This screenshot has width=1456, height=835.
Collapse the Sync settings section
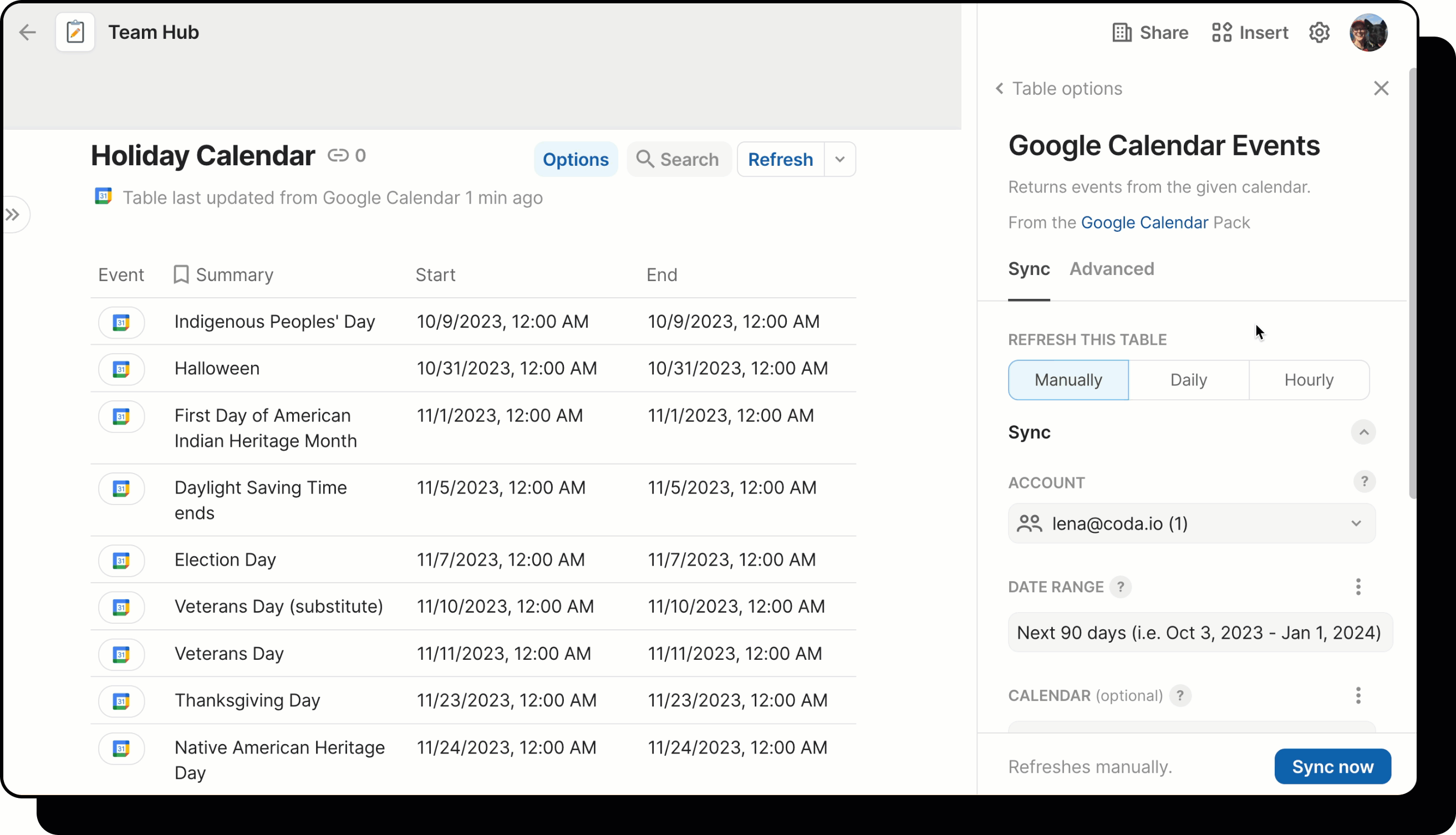(1363, 432)
